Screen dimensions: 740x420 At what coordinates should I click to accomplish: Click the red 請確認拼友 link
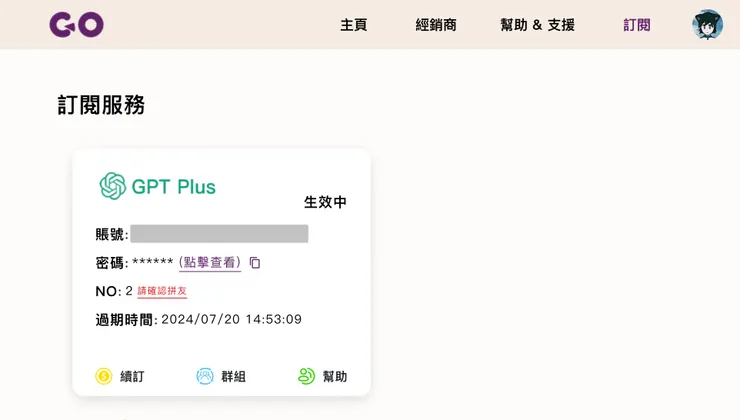pyautogui.click(x=162, y=292)
